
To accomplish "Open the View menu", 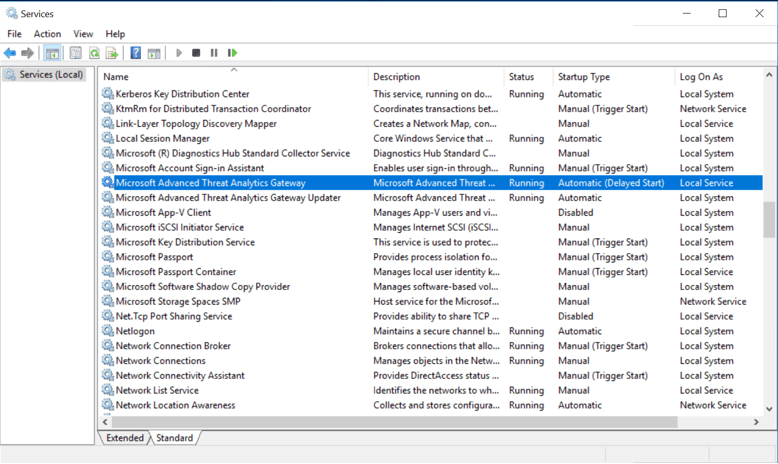I will point(83,34).
